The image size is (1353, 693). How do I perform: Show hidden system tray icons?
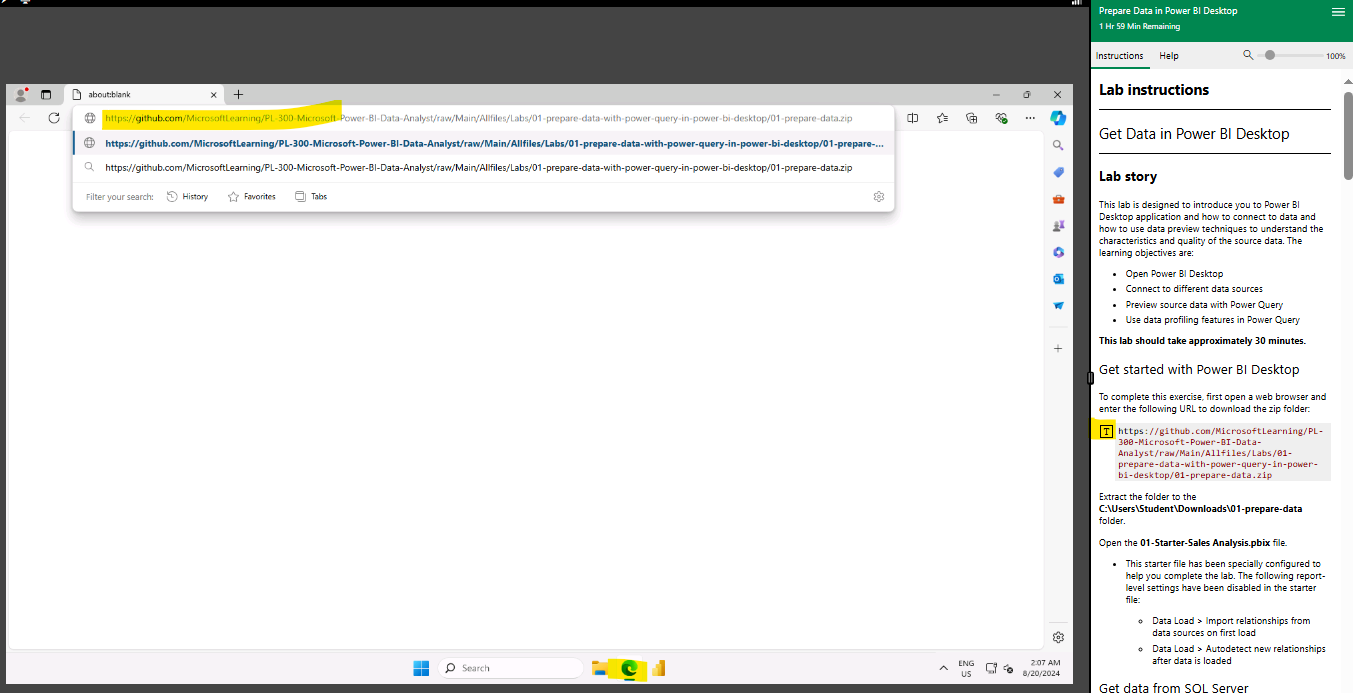click(x=943, y=668)
